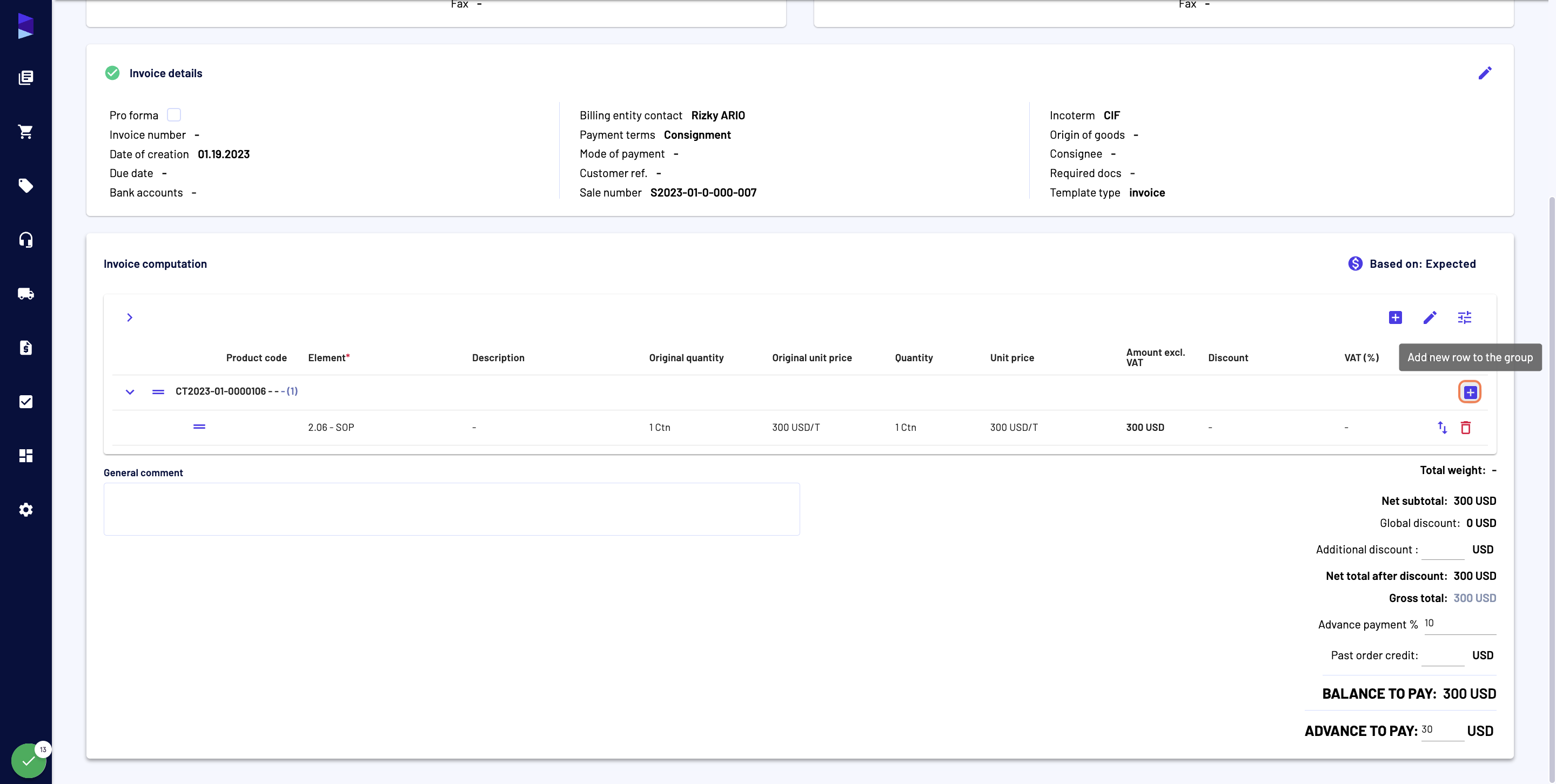The height and width of the screenshot is (784, 1556).
Task: Edit Invoice details with pencil icon
Action: 1485,73
